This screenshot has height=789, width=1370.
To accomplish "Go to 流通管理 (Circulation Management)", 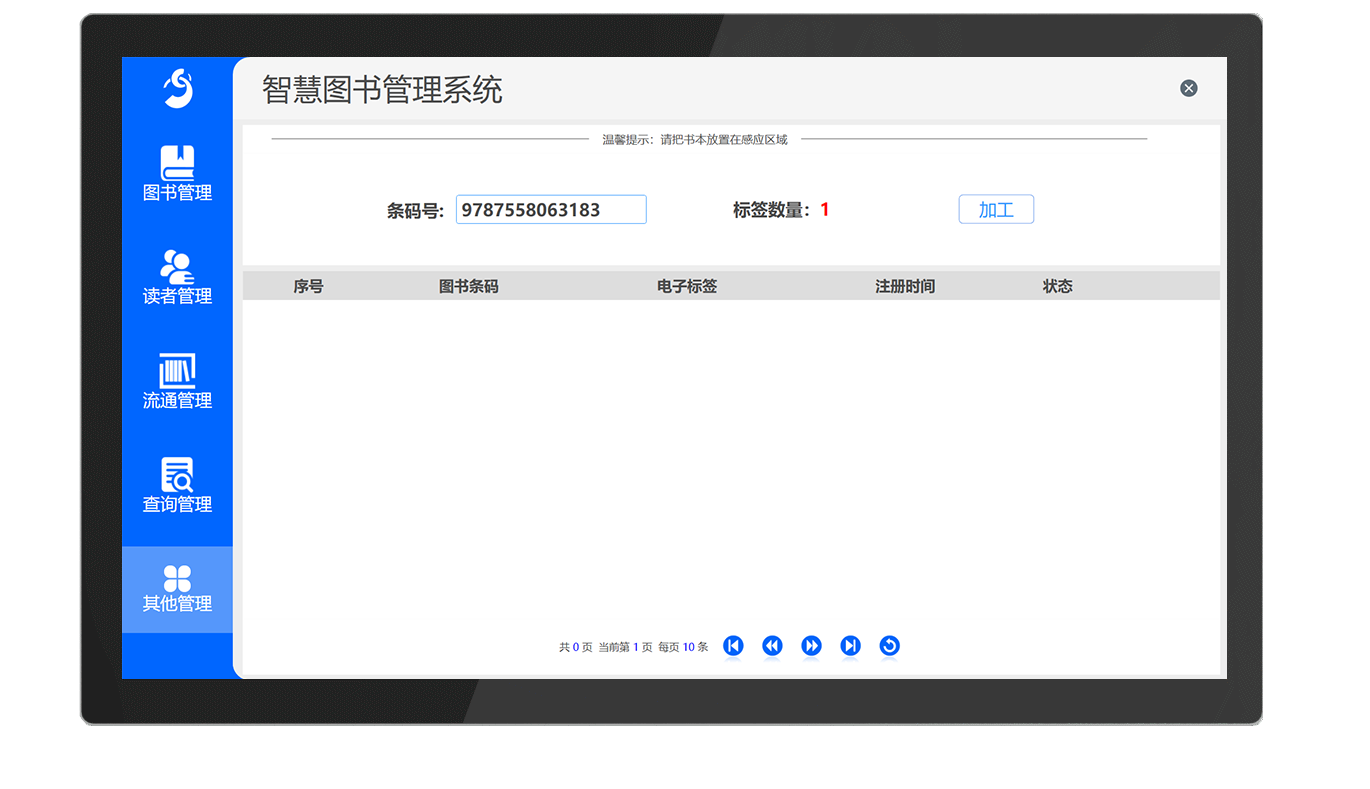I will pos(177,381).
